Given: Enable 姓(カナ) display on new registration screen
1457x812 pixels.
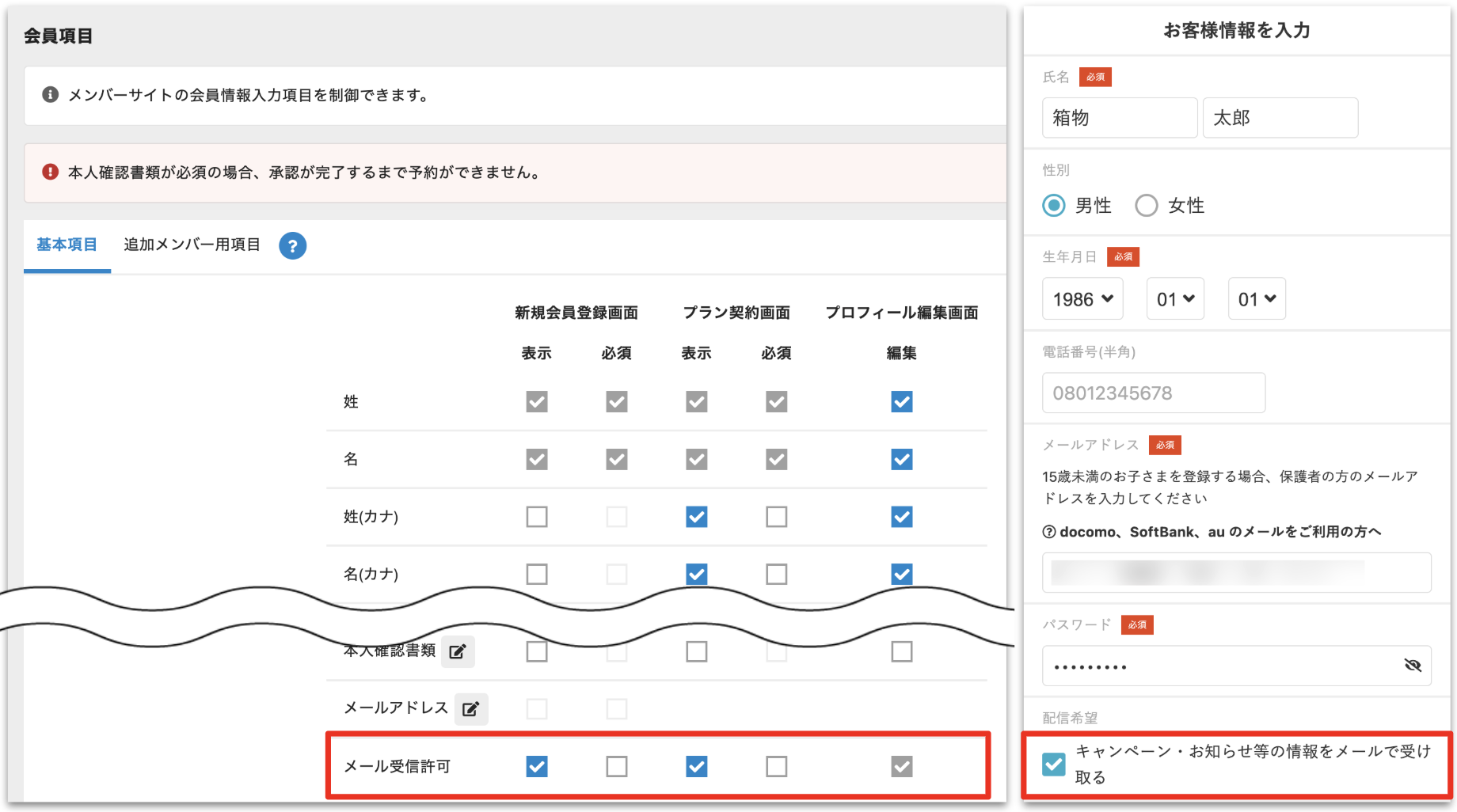Looking at the screenshot, I should pyautogui.click(x=537, y=517).
